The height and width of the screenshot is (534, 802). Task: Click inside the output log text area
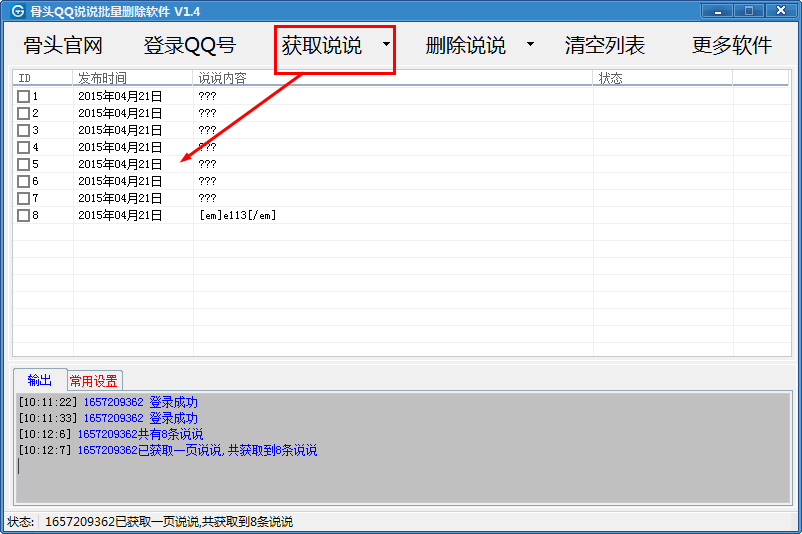pyautogui.click(x=404, y=448)
